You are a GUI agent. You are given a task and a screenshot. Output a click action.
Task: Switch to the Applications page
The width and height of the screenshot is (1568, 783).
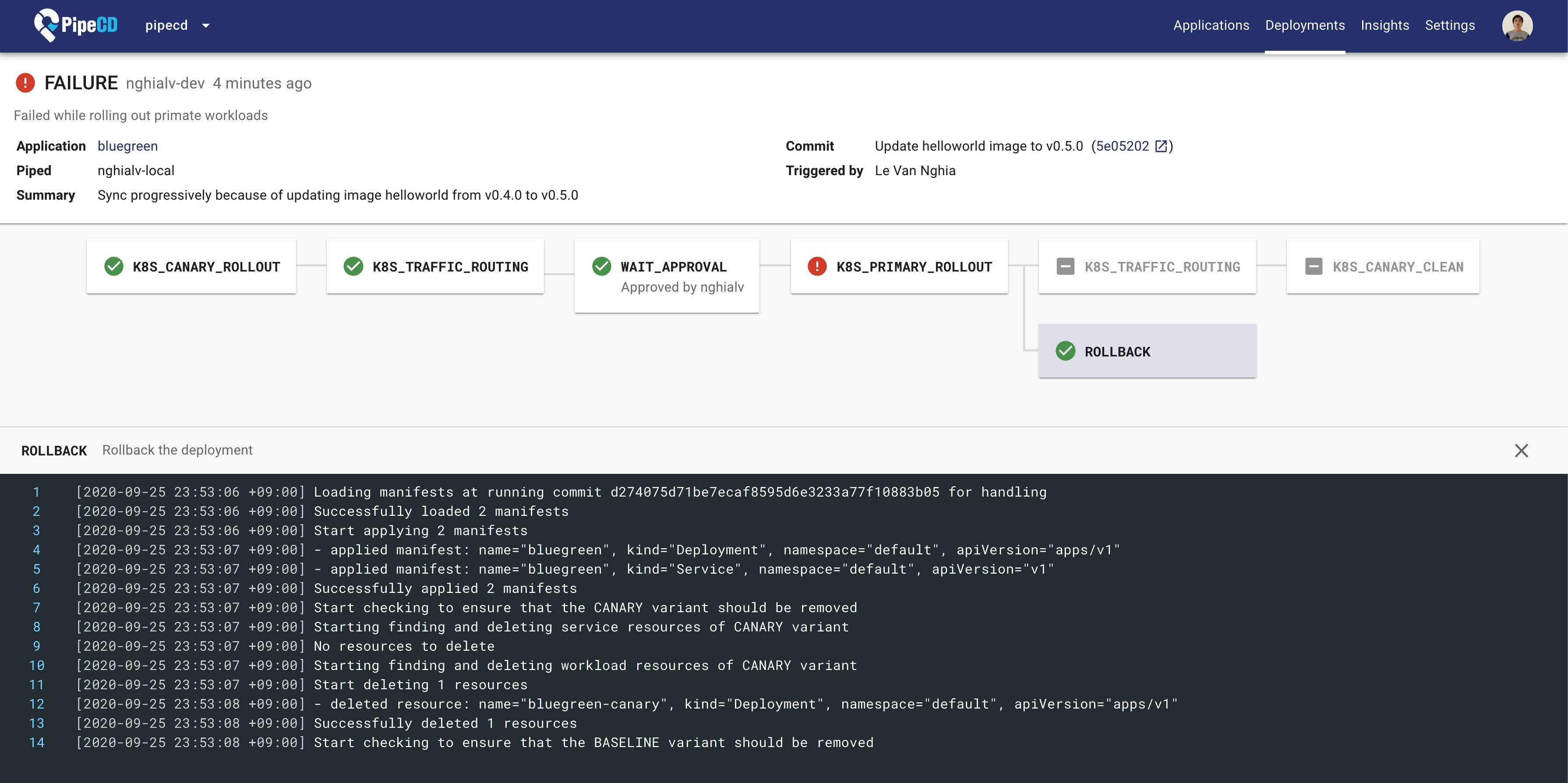1211,25
